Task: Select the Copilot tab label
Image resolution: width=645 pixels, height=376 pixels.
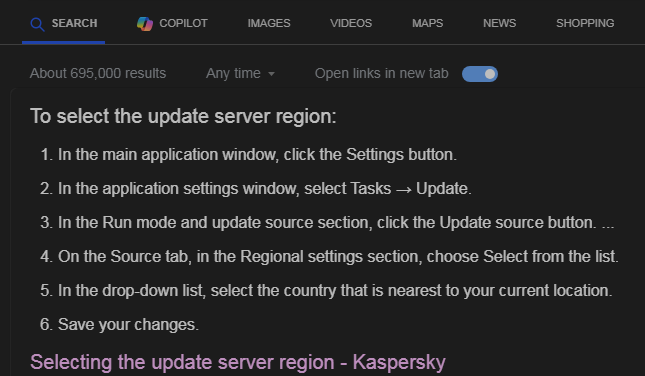Action: tap(183, 23)
